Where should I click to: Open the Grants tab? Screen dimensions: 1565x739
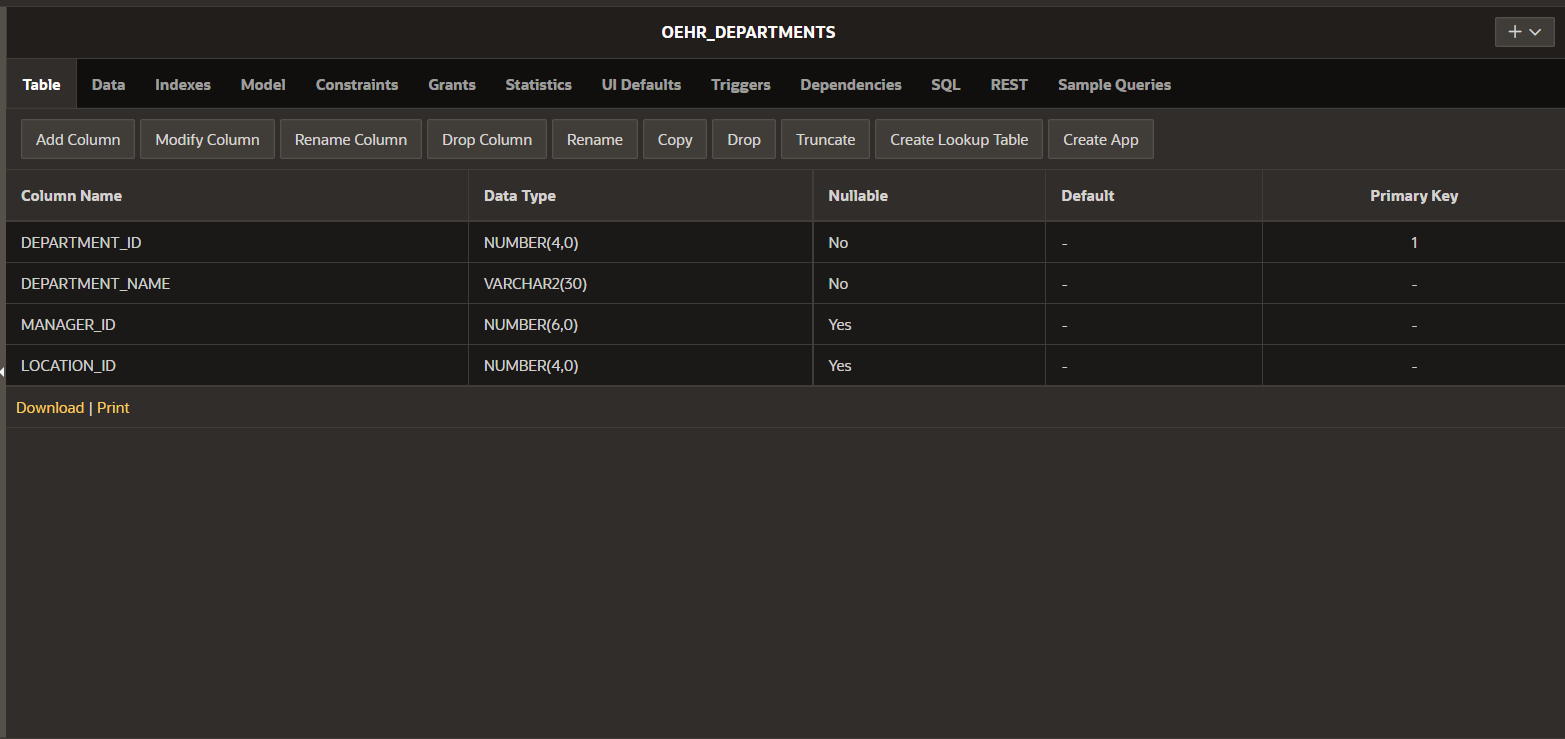(x=451, y=84)
